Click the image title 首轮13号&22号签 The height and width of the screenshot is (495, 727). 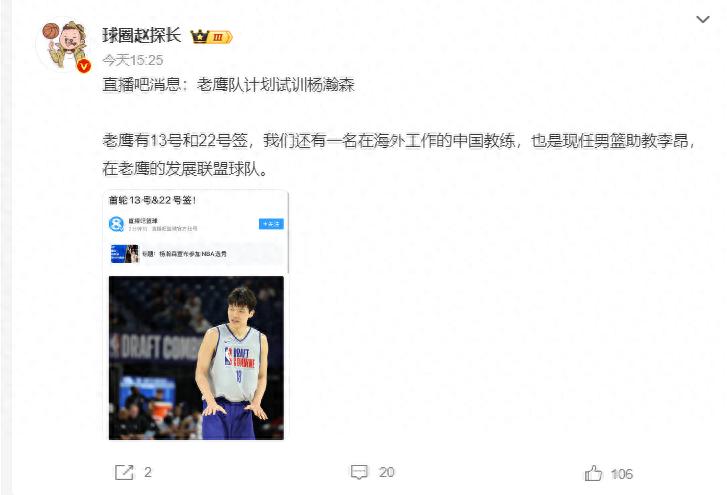[x=152, y=200]
